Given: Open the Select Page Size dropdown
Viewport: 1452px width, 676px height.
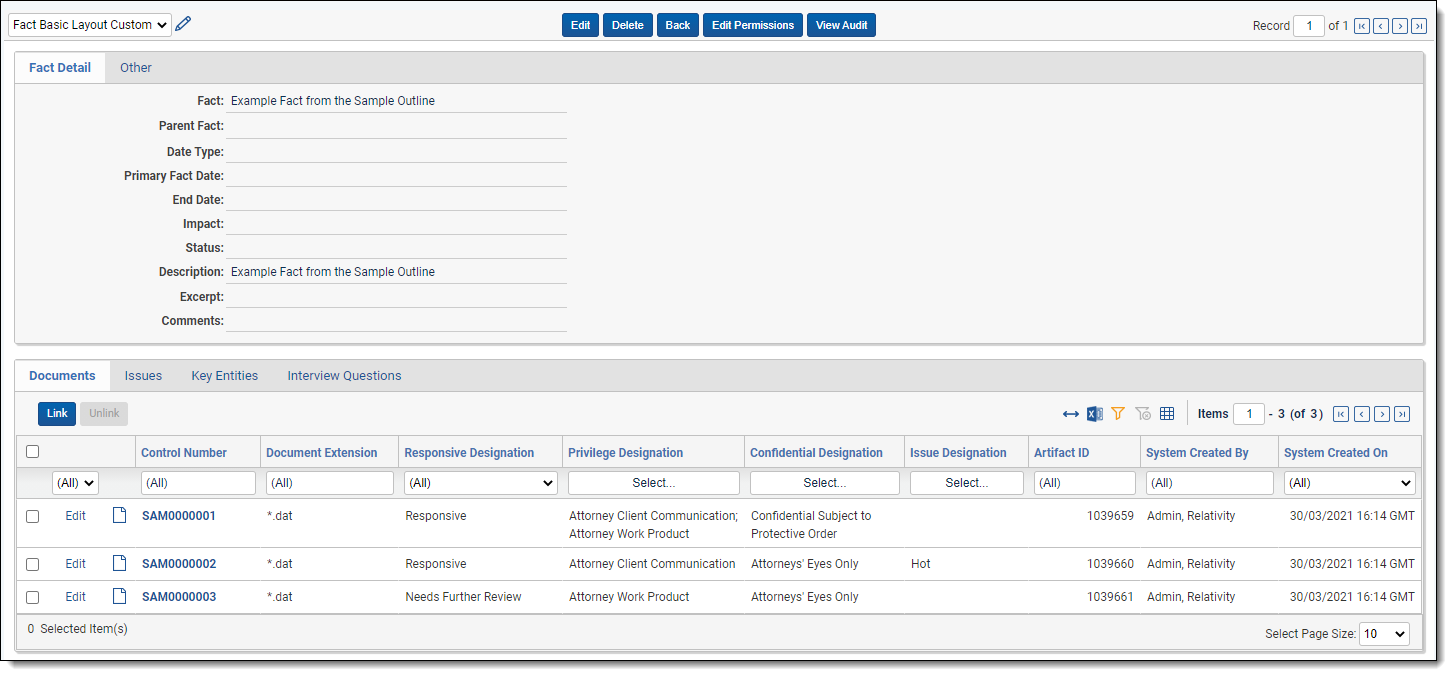Looking at the screenshot, I should pyautogui.click(x=1385, y=634).
